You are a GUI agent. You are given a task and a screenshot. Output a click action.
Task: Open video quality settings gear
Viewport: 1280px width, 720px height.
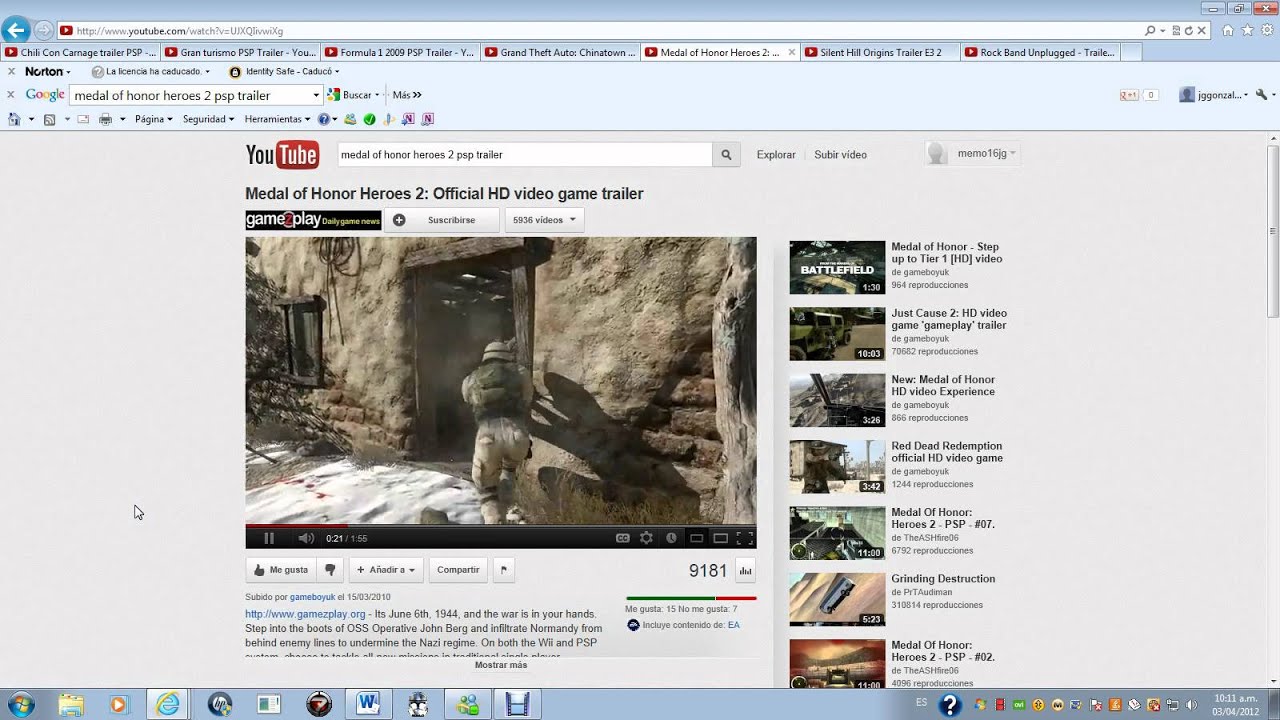[647, 538]
